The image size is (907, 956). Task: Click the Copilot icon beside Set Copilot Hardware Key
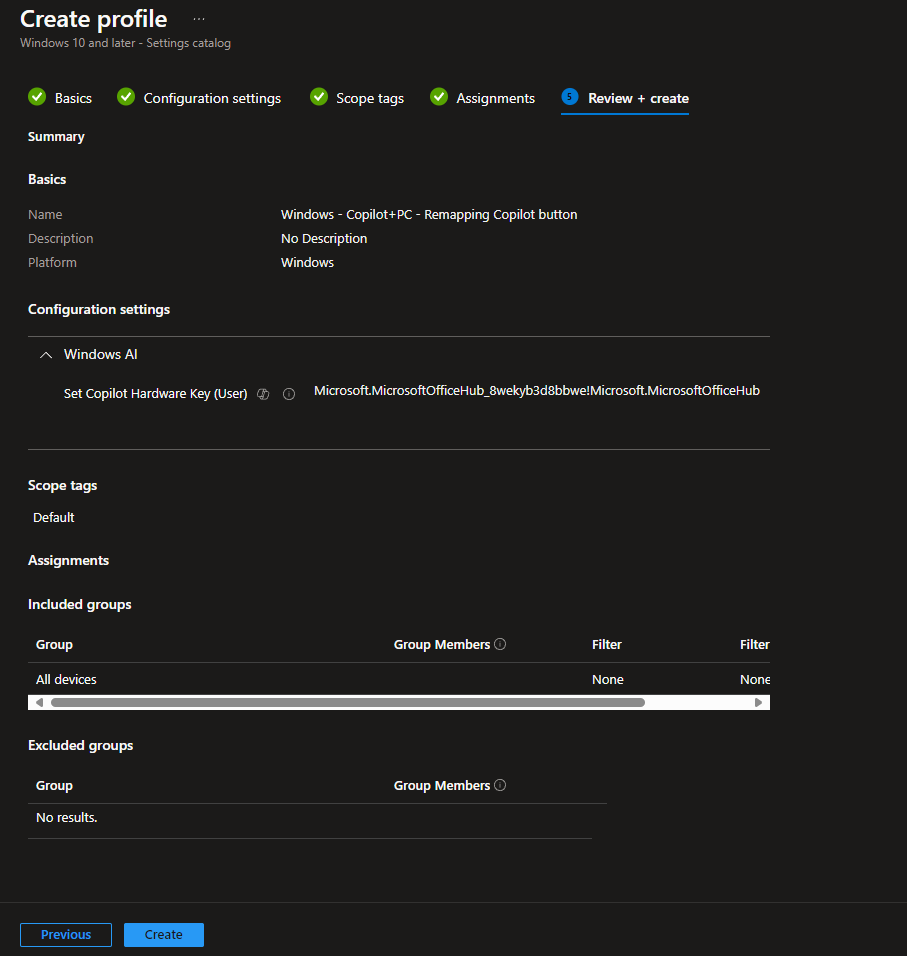[x=263, y=394]
